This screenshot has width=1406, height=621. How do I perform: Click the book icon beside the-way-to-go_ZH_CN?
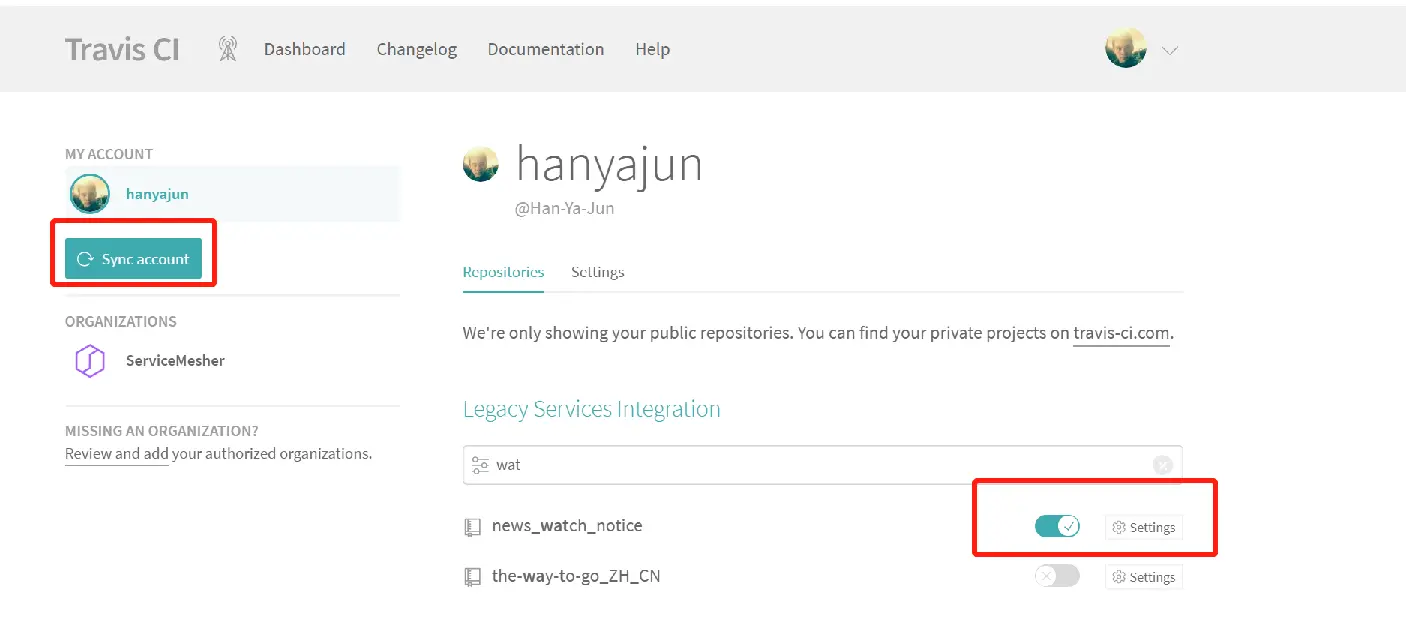pyautogui.click(x=473, y=578)
